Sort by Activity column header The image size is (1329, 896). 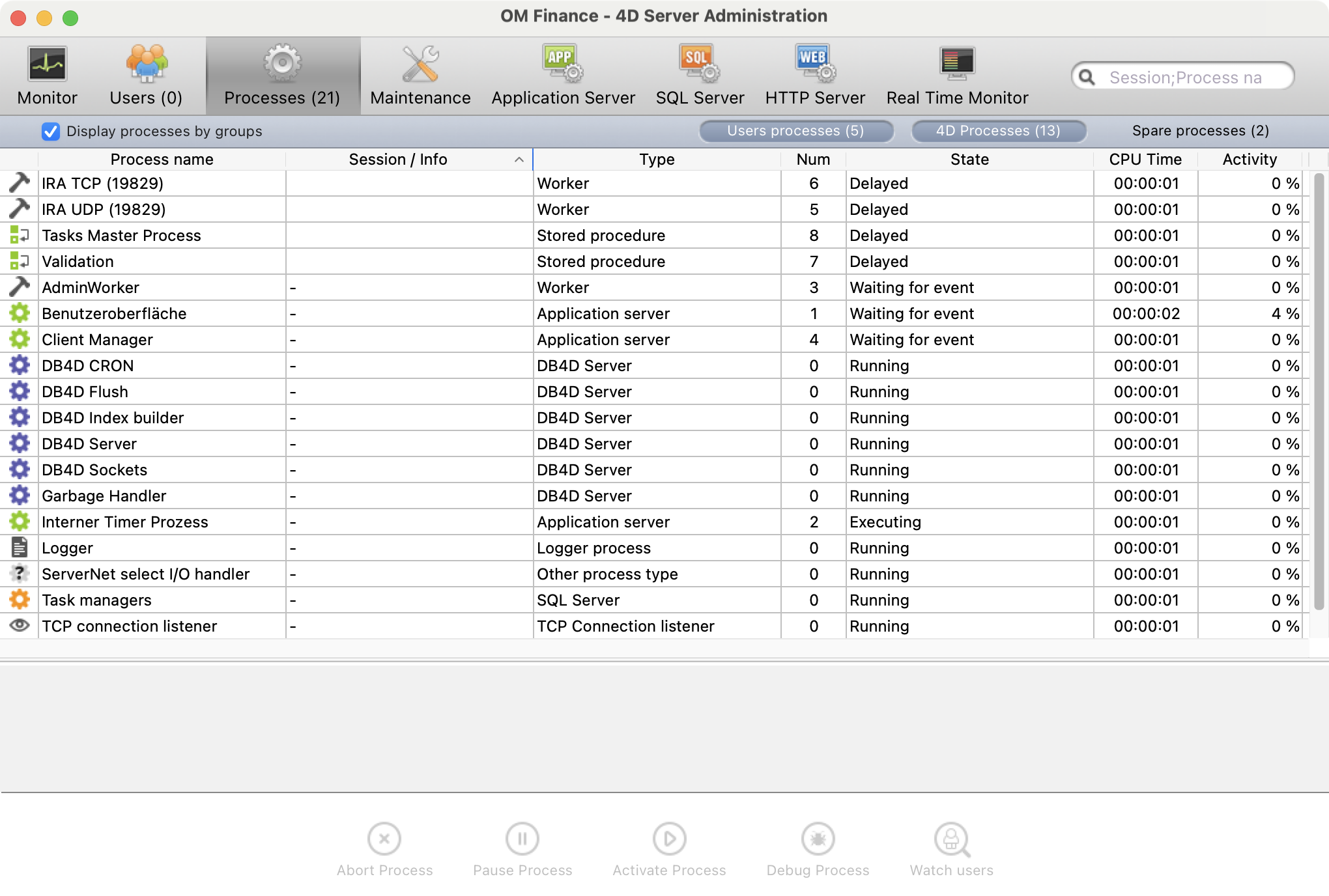[x=1250, y=160]
